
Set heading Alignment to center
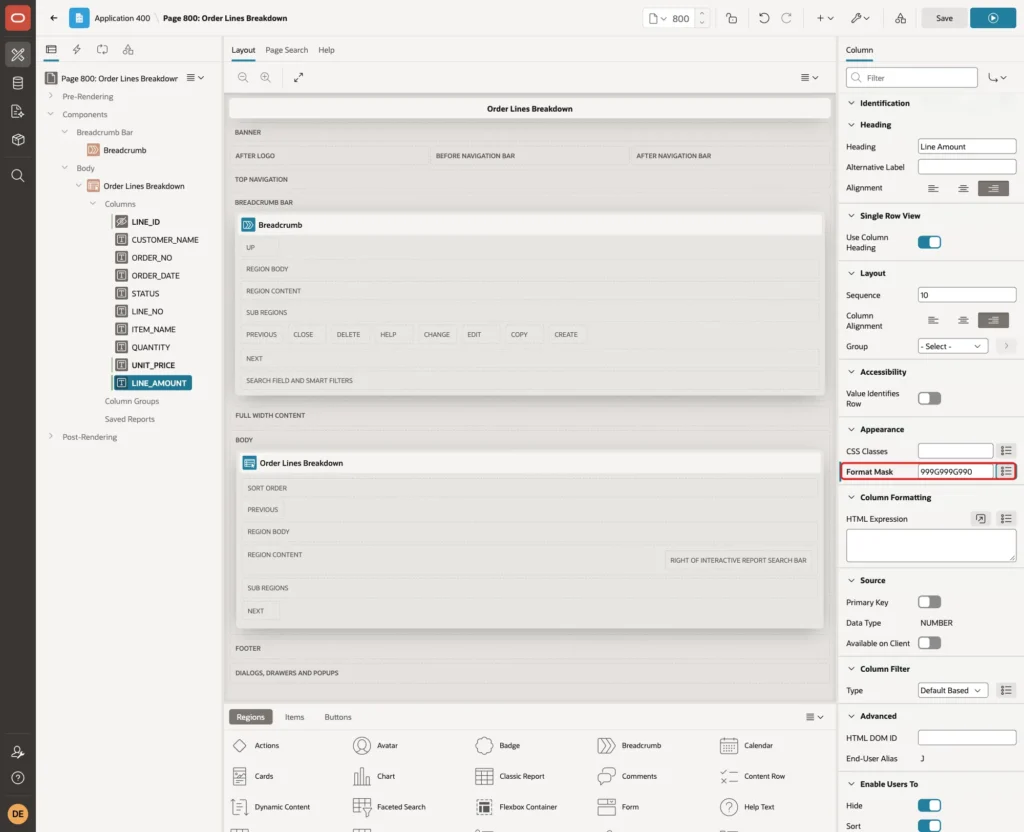(963, 188)
